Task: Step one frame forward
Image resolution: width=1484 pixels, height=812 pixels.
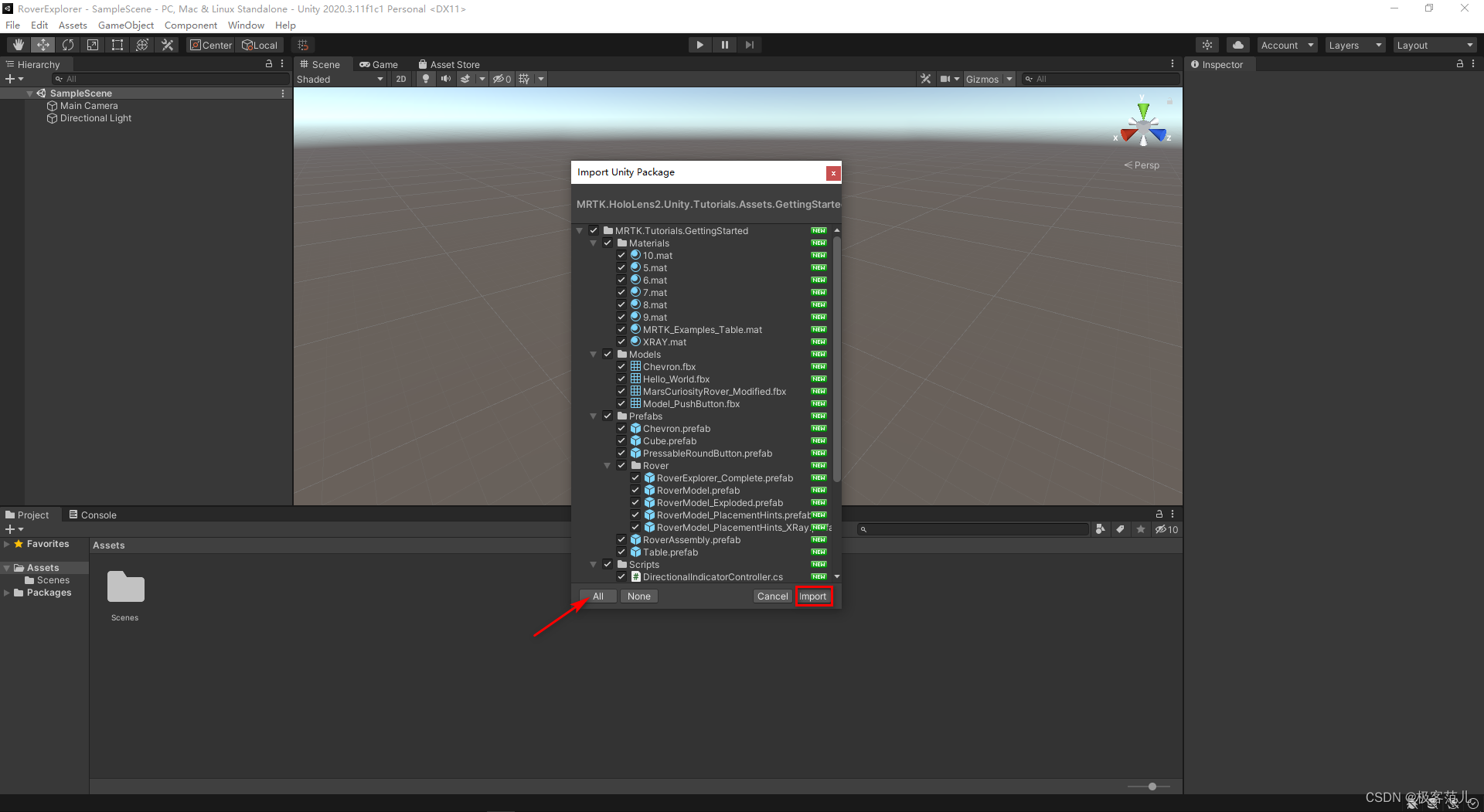Action: tap(749, 45)
